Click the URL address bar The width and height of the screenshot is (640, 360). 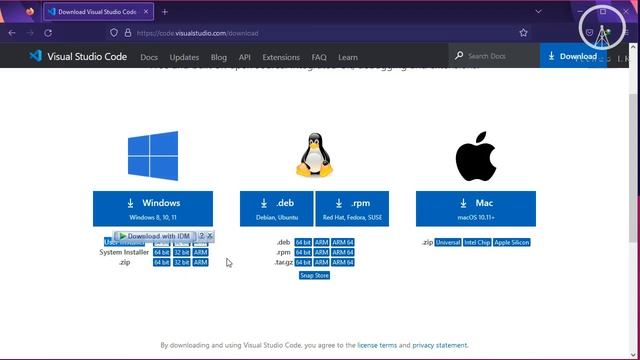coord(318,33)
